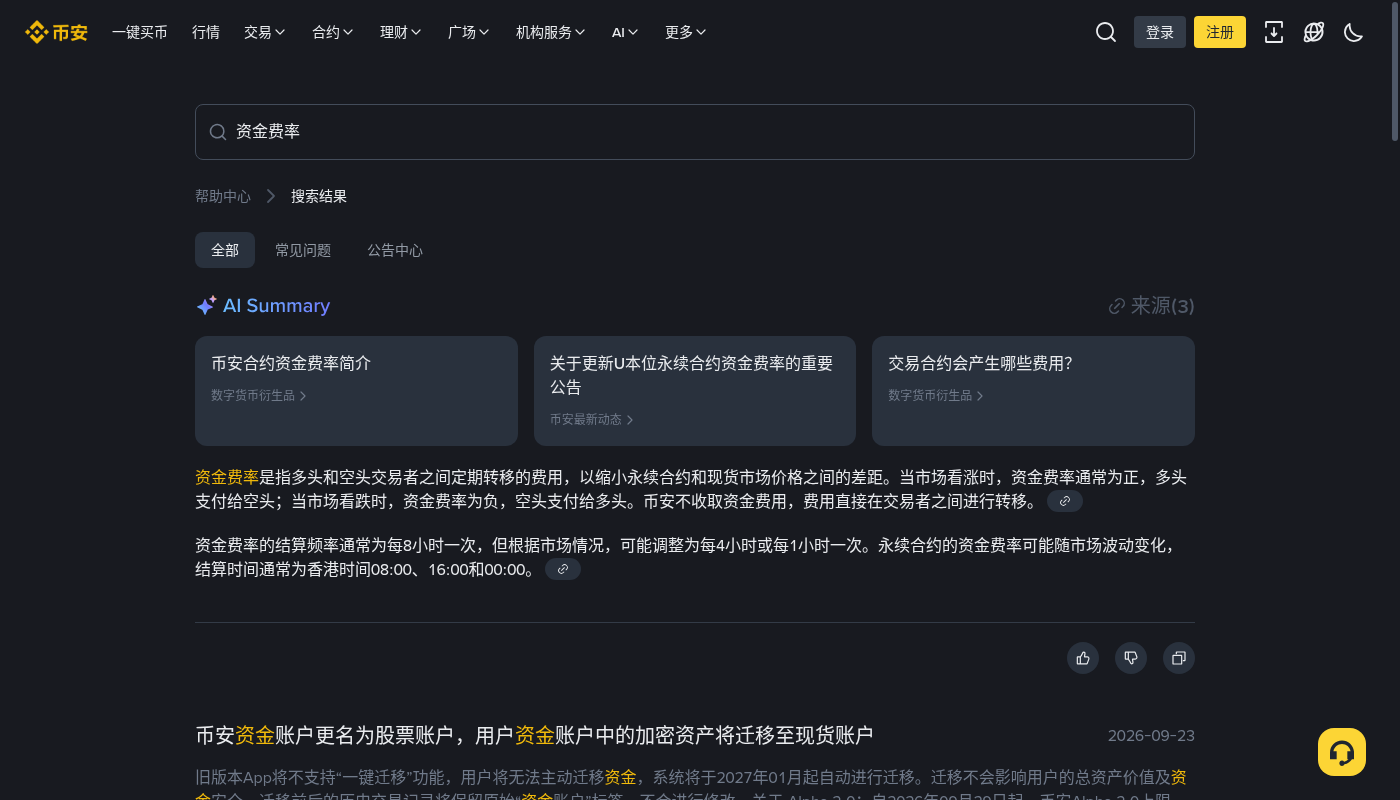Image resolution: width=1400 pixels, height=800 pixels.
Task: Select the 全部 tab
Action: [225, 250]
